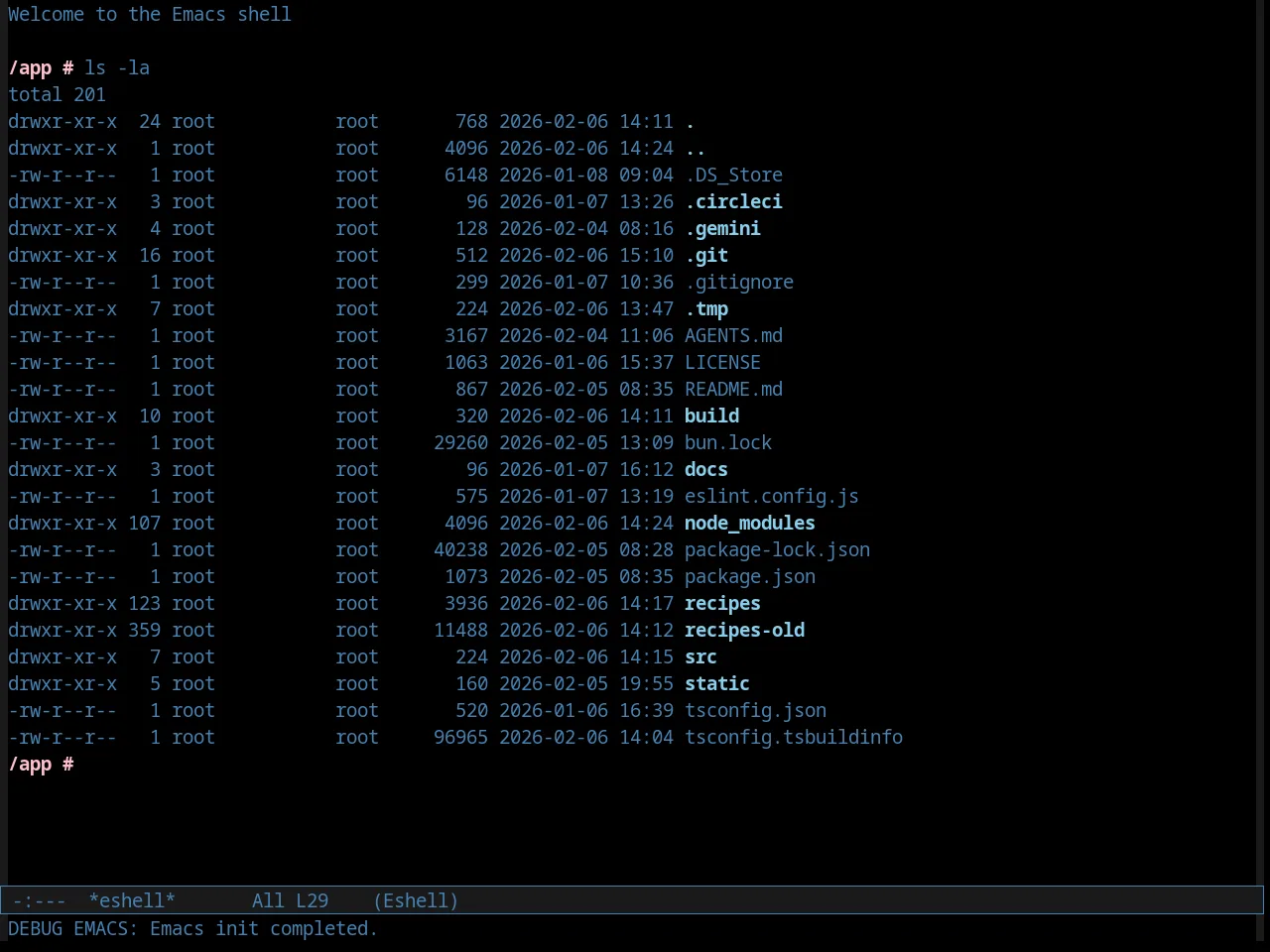
Task: Click the package-lock.json file name
Action: click(x=777, y=549)
